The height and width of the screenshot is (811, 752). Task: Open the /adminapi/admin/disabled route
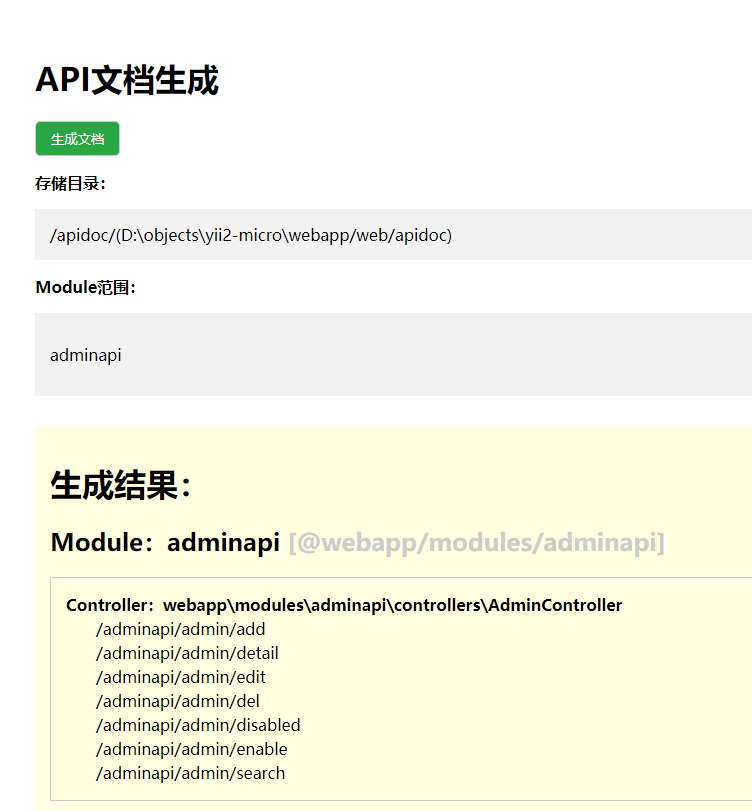click(x=198, y=725)
